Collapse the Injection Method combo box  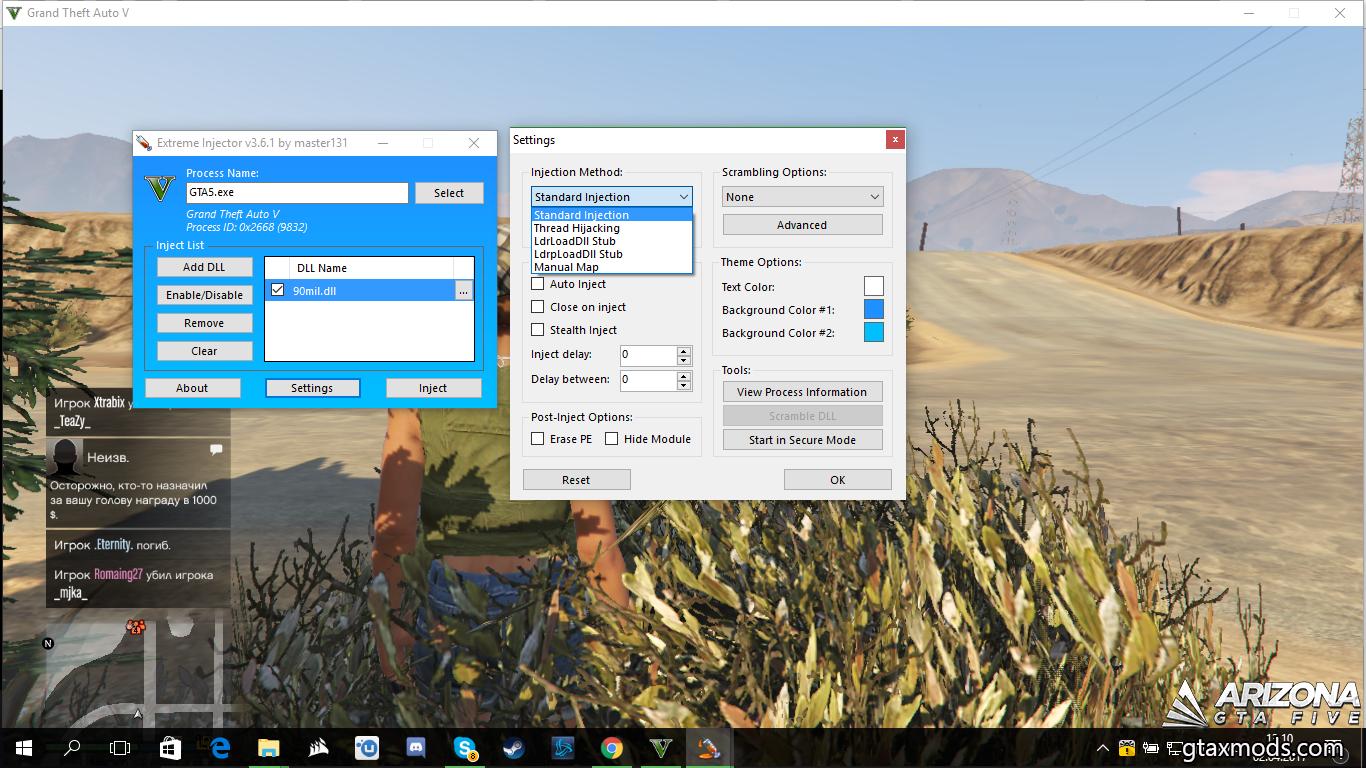[x=683, y=197]
